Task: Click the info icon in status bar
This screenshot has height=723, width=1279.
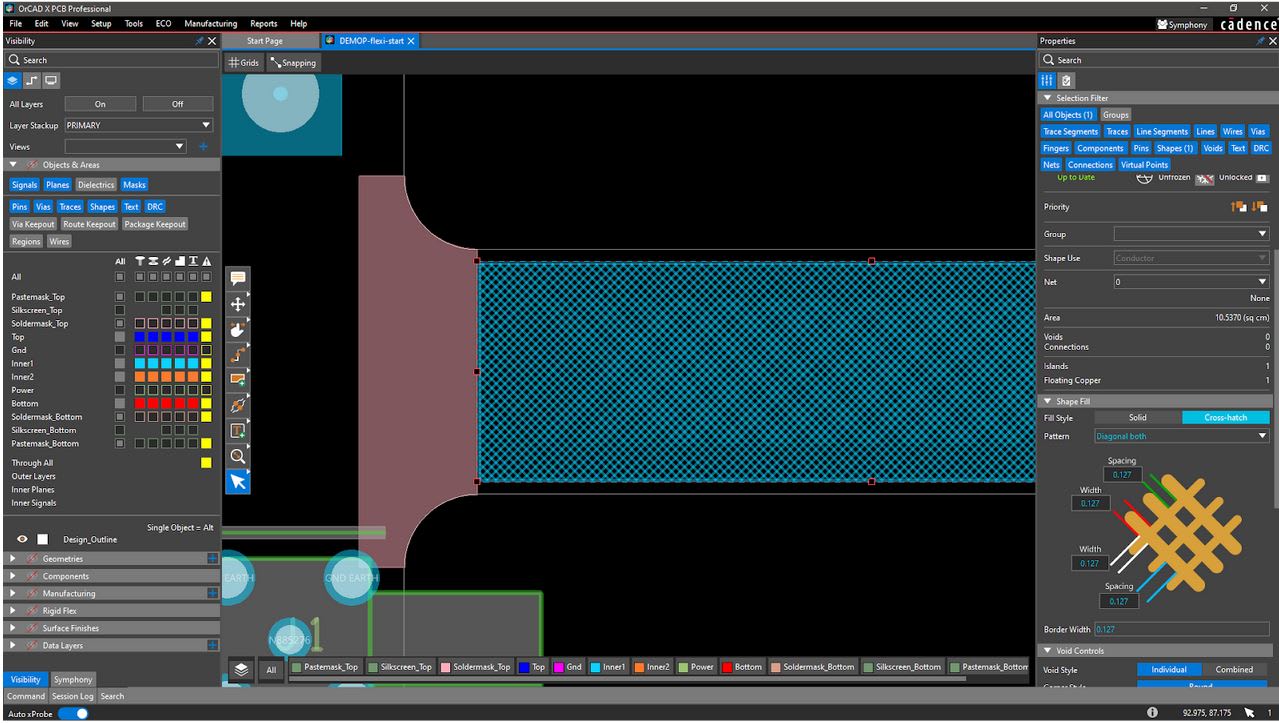Action: click(1152, 713)
